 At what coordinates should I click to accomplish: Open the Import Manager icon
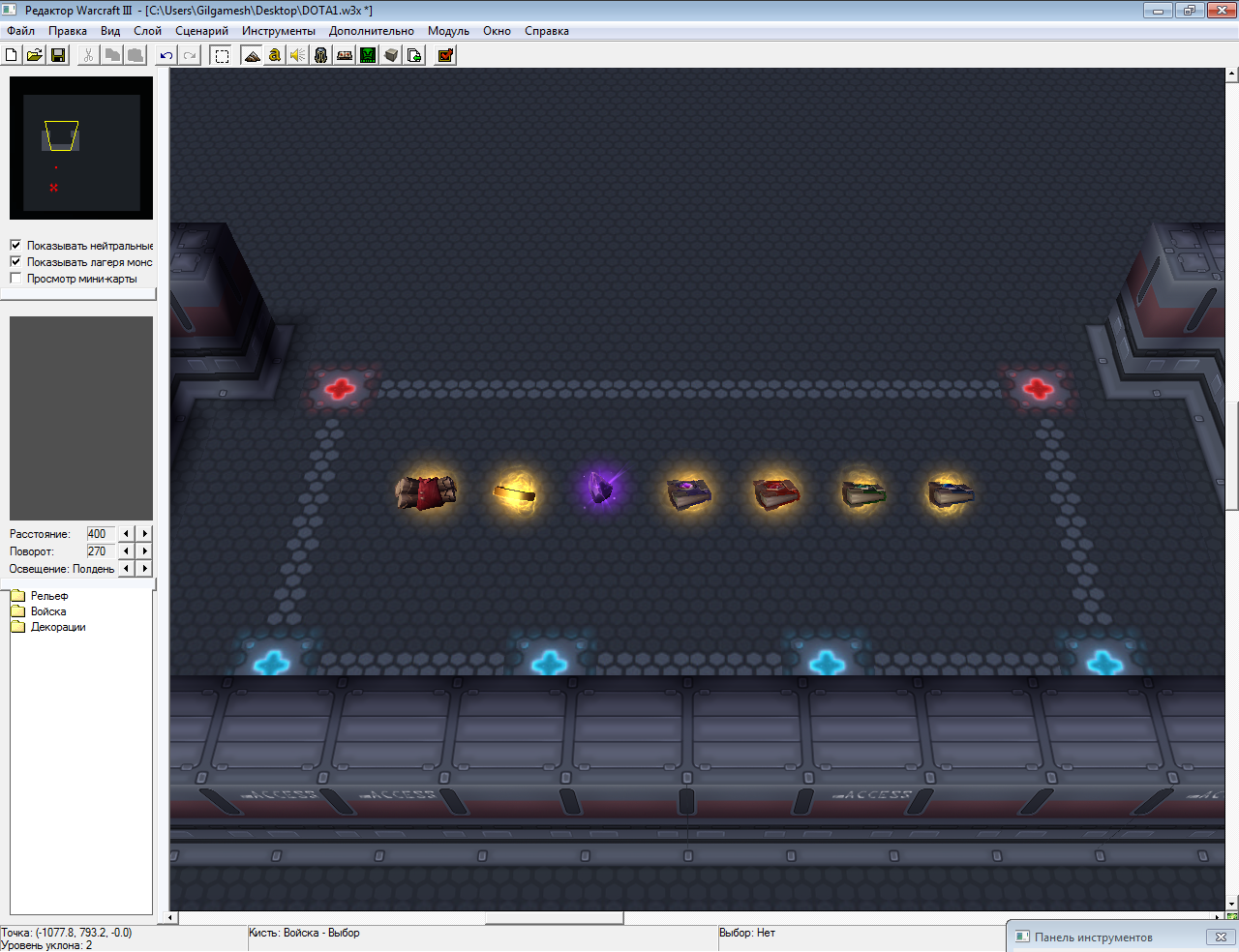414,55
